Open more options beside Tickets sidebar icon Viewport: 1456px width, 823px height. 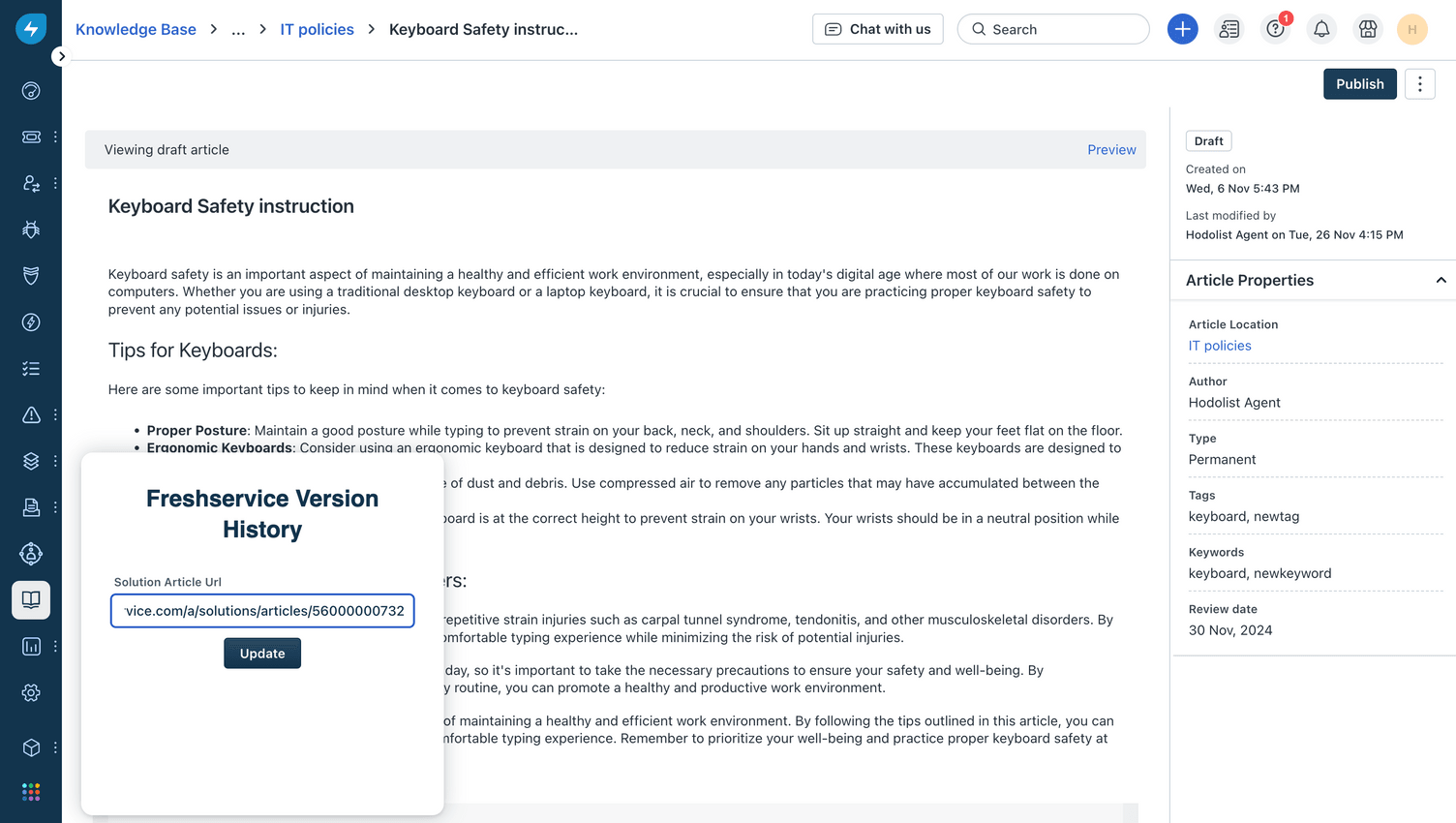point(55,137)
